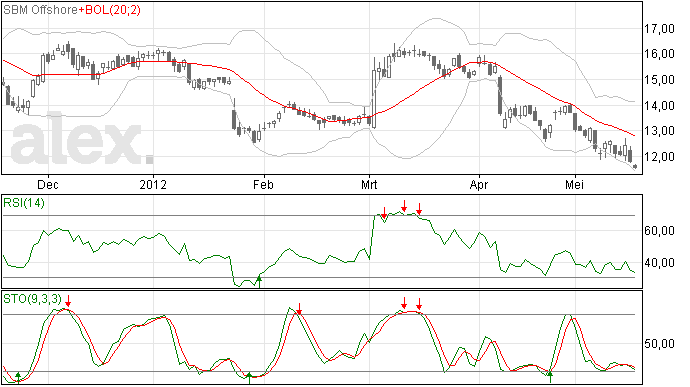This screenshot has height=387, width=690.
Task: Select the 40,00 RSI axis value
Action: pyautogui.click(x=659, y=263)
